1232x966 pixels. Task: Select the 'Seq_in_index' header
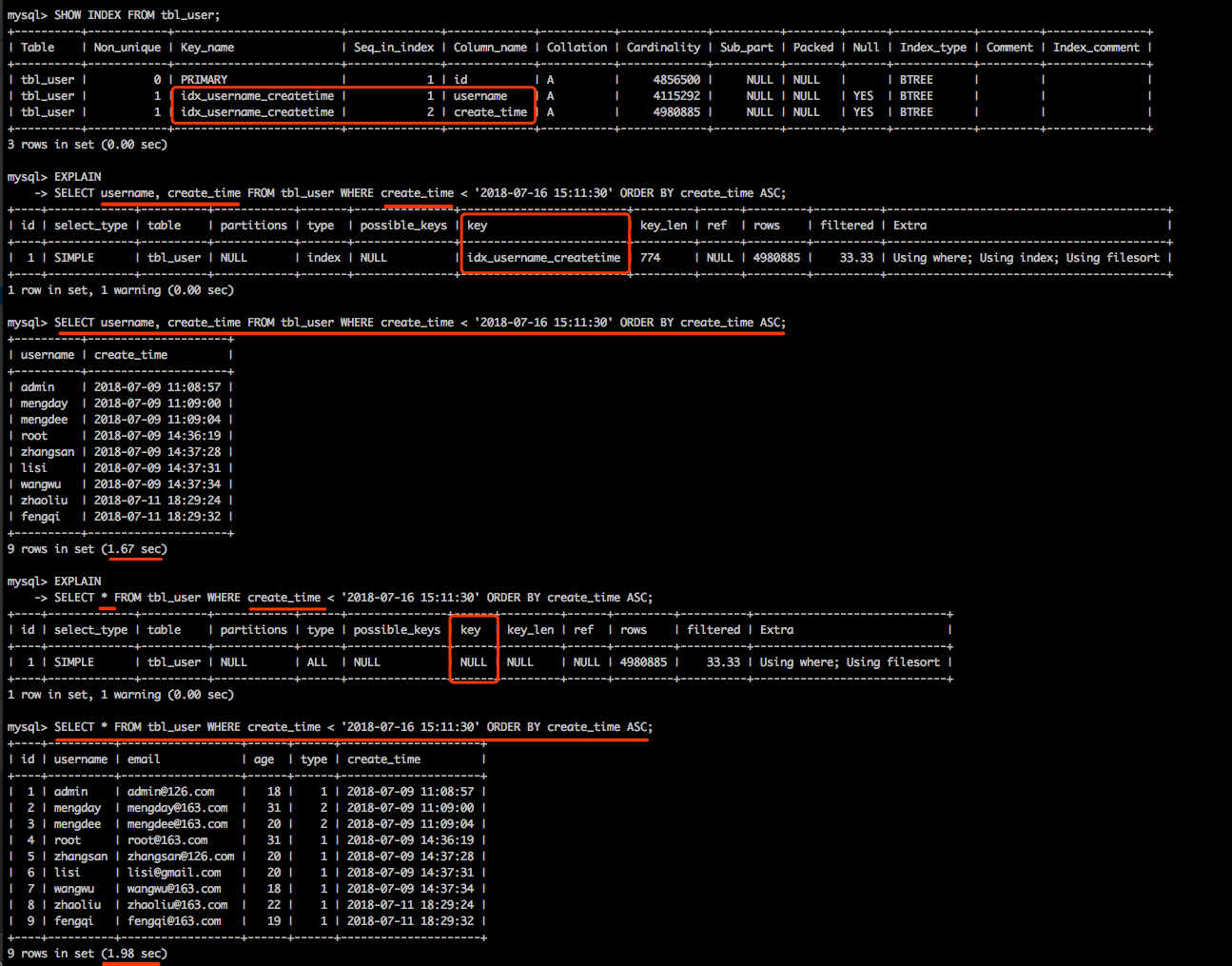tap(394, 48)
